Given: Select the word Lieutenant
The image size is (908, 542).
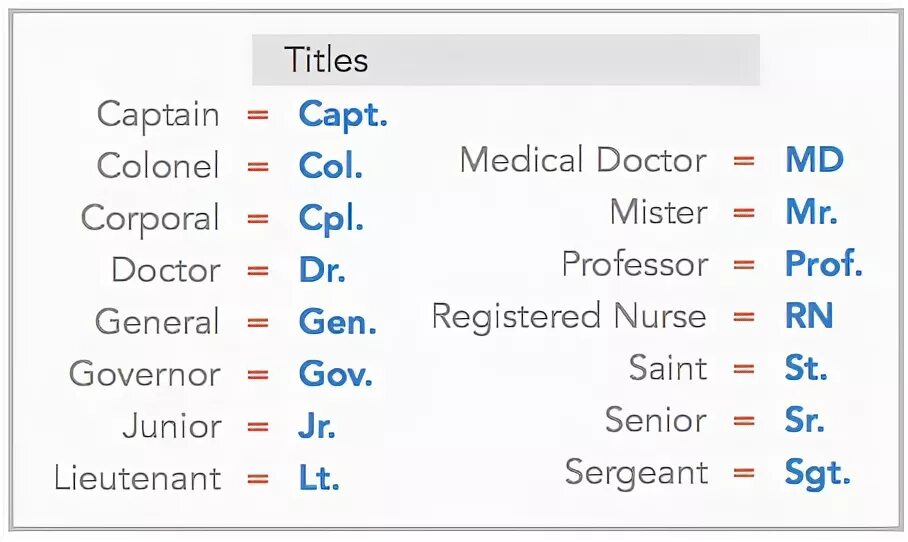Looking at the screenshot, I should coord(137,478).
